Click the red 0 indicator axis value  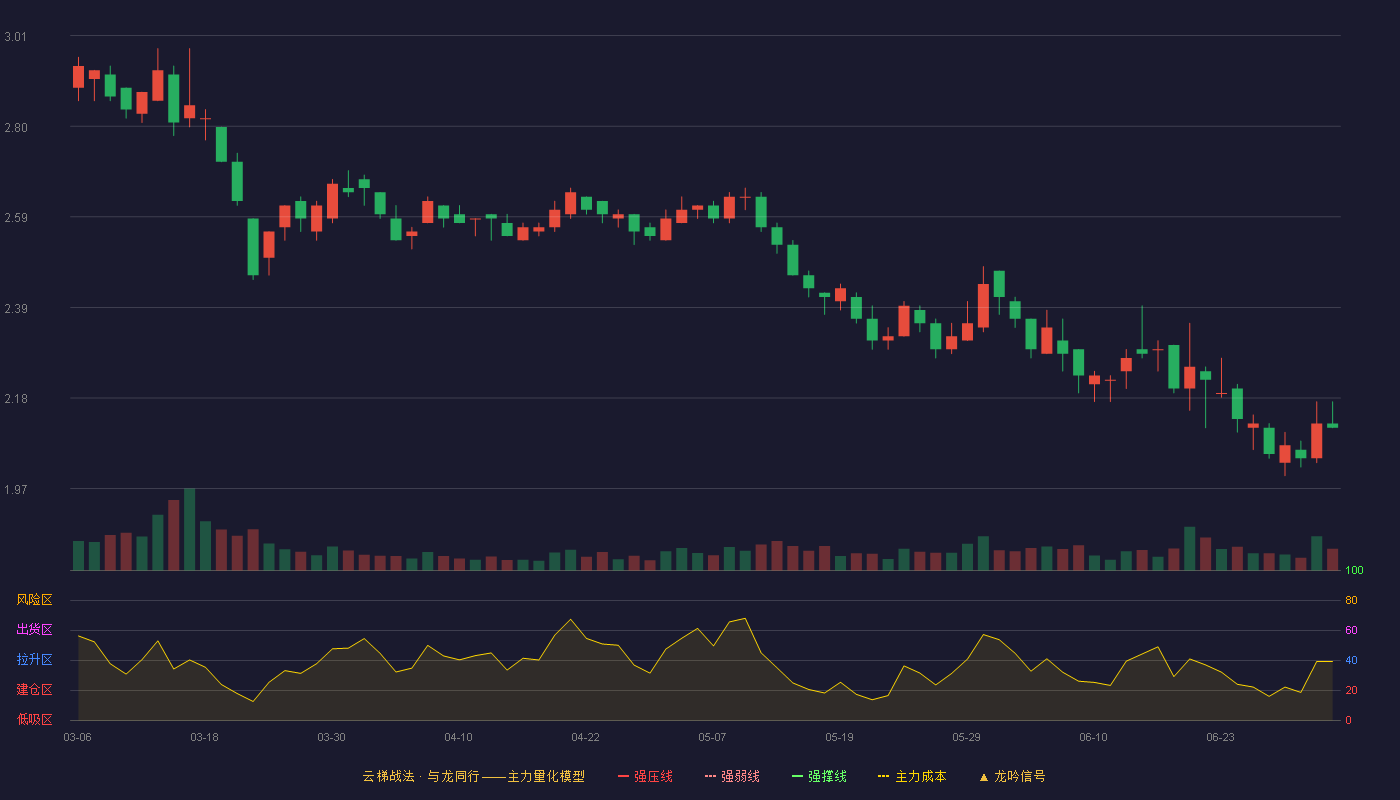click(x=1348, y=720)
